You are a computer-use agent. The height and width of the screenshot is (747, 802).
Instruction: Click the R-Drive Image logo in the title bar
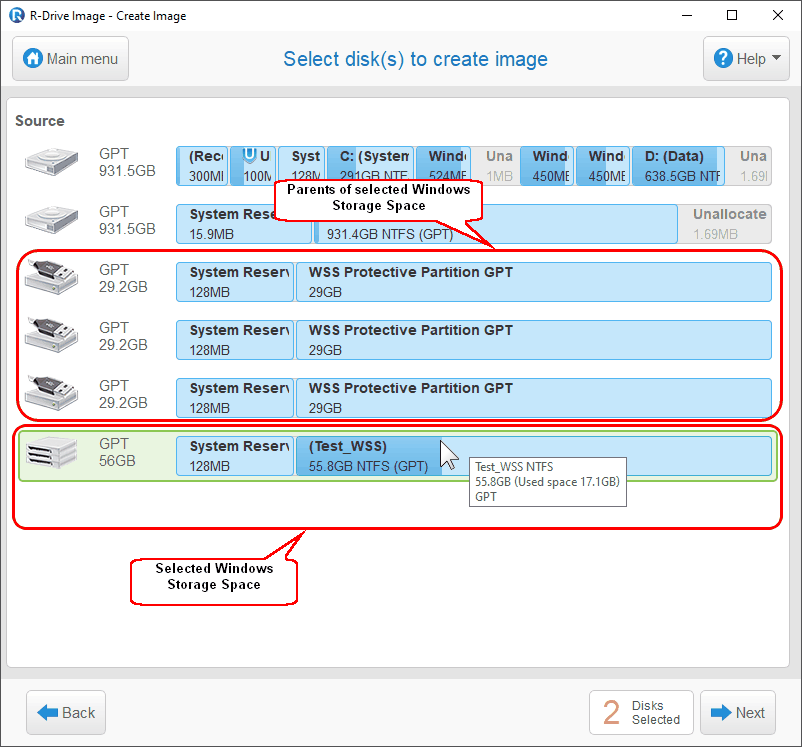point(17,15)
